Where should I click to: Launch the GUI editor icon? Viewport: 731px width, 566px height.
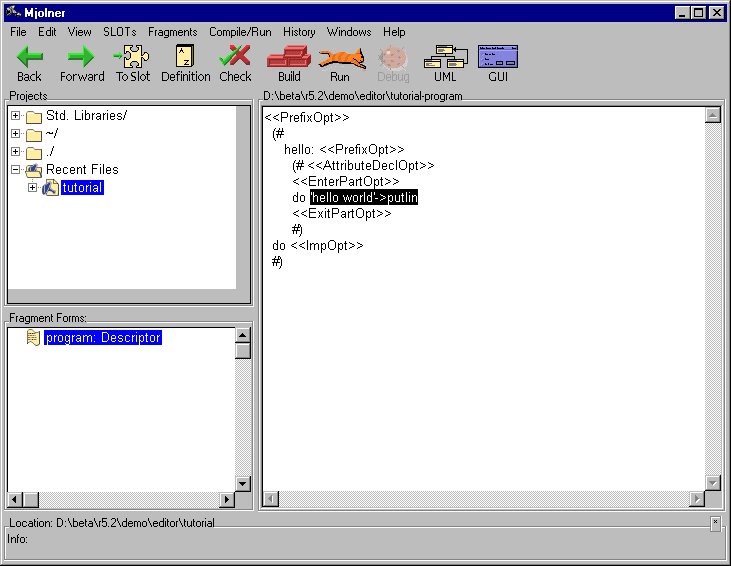pyautogui.click(x=497, y=57)
